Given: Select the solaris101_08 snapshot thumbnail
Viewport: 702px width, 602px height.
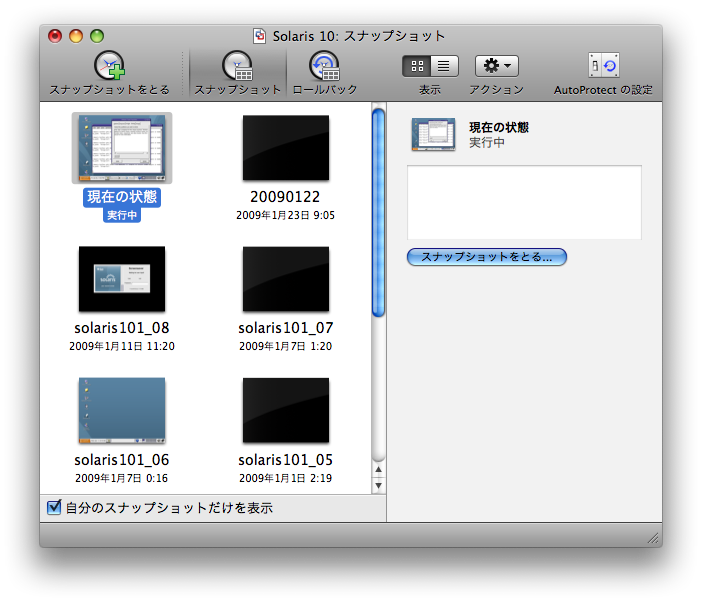Looking at the screenshot, I should pyautogui.click(x=122, y=279).
